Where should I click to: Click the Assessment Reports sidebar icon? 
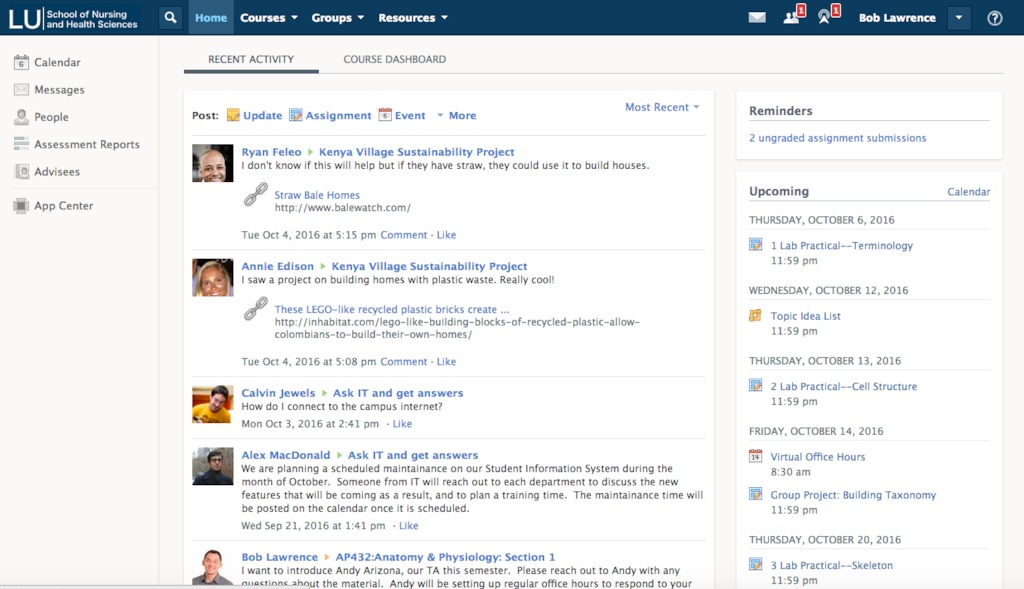click(21, 144)
